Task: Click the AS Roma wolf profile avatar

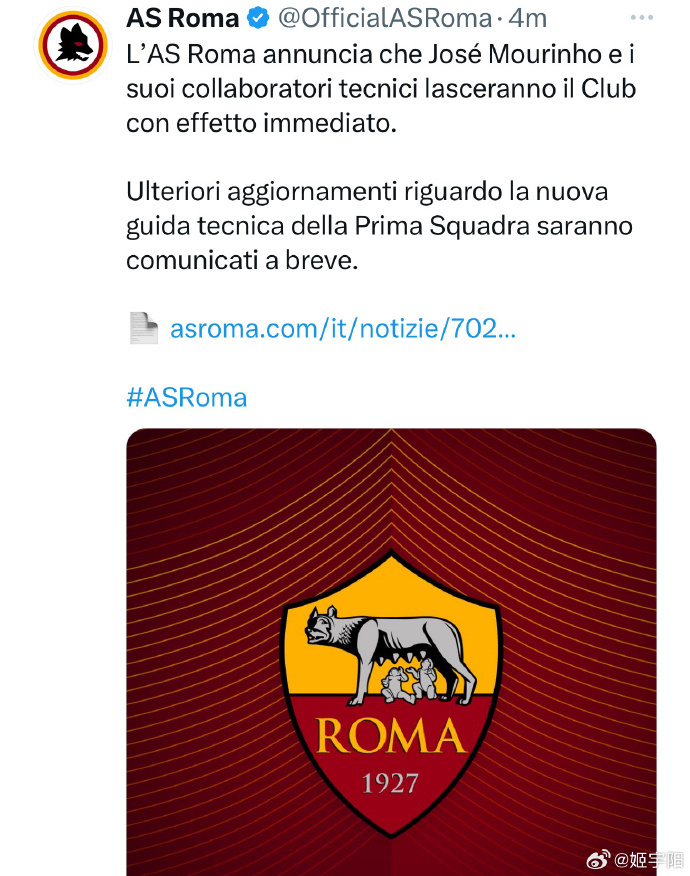Action: point(73,45)
